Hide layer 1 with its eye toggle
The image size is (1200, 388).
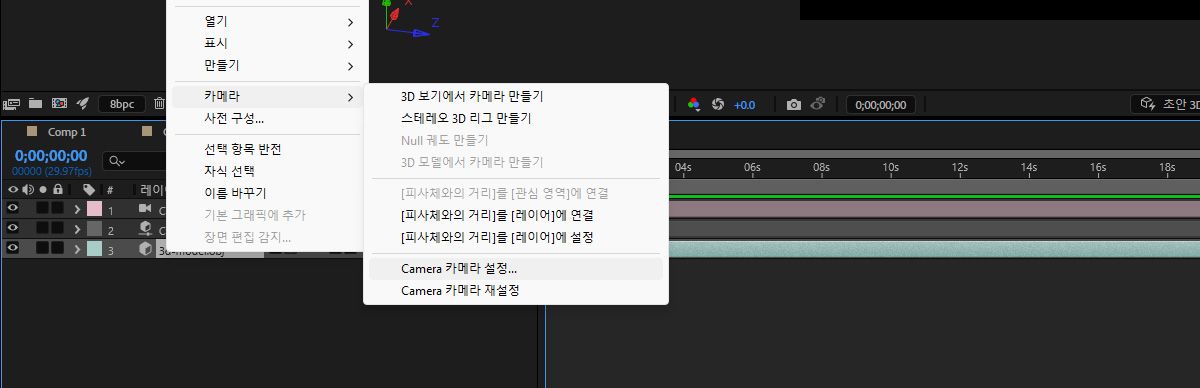13,209
